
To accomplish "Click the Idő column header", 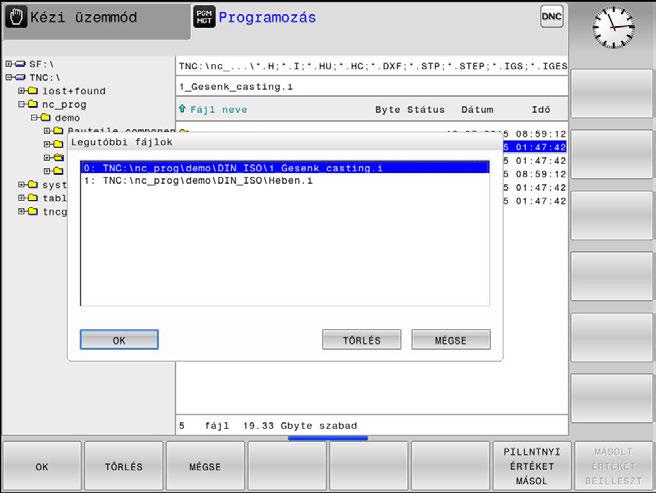I will (541, 110).
